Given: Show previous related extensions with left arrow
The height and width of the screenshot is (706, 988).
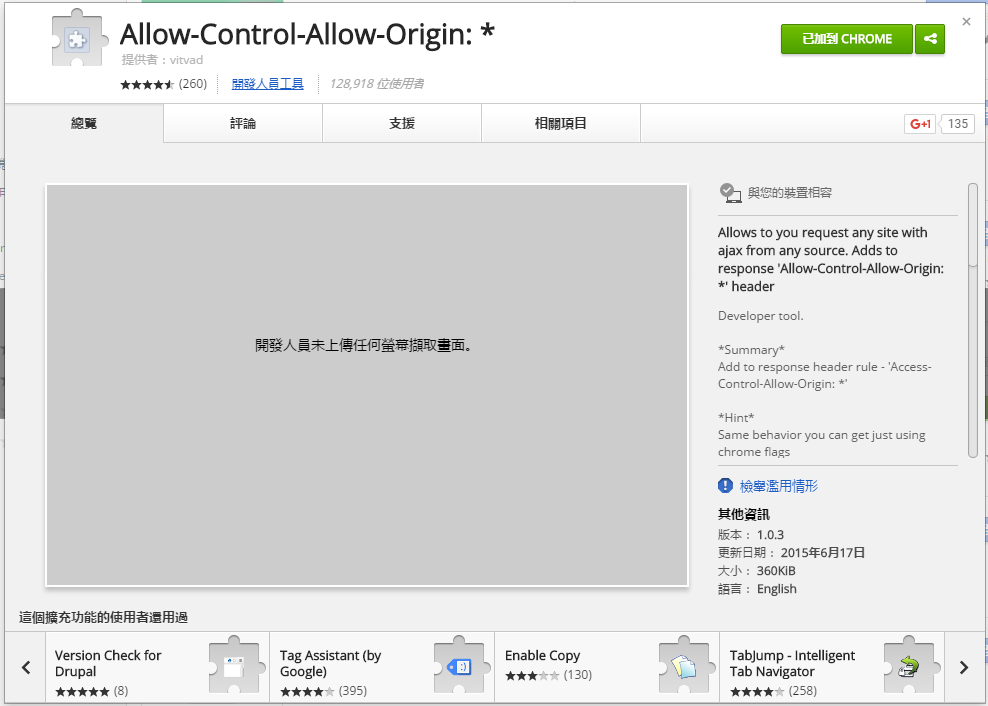Looking at the screenshot, I should click(26, 667).
